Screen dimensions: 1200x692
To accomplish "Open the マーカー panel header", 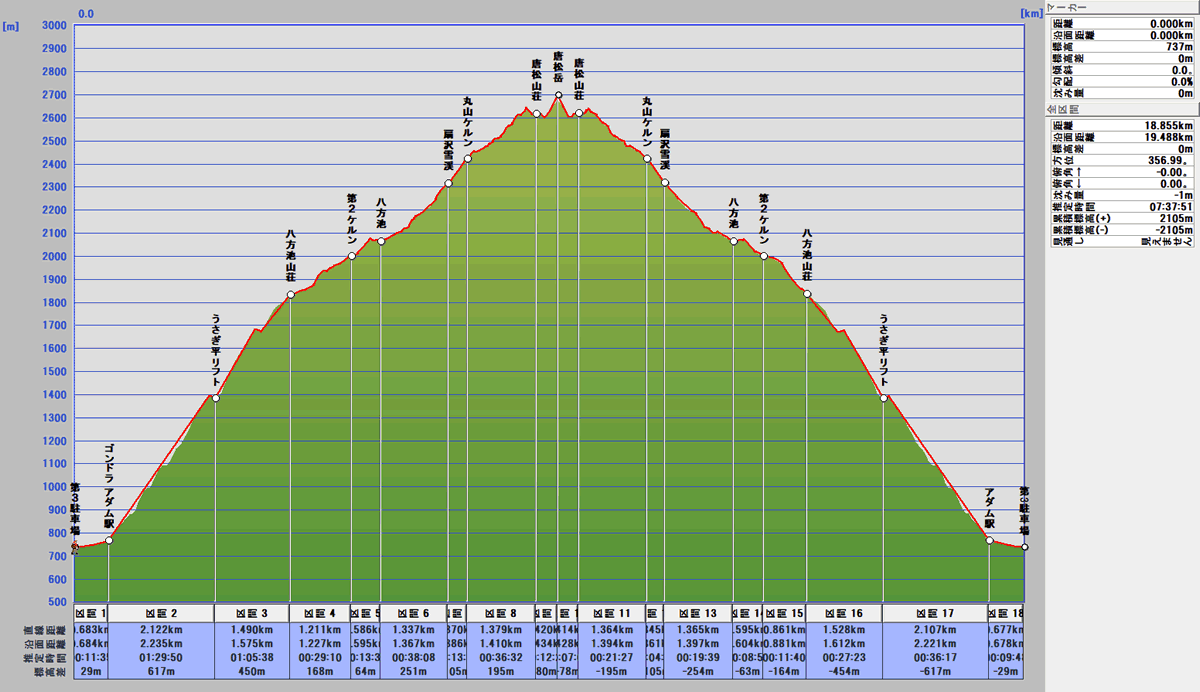I will click(1121, 6).
